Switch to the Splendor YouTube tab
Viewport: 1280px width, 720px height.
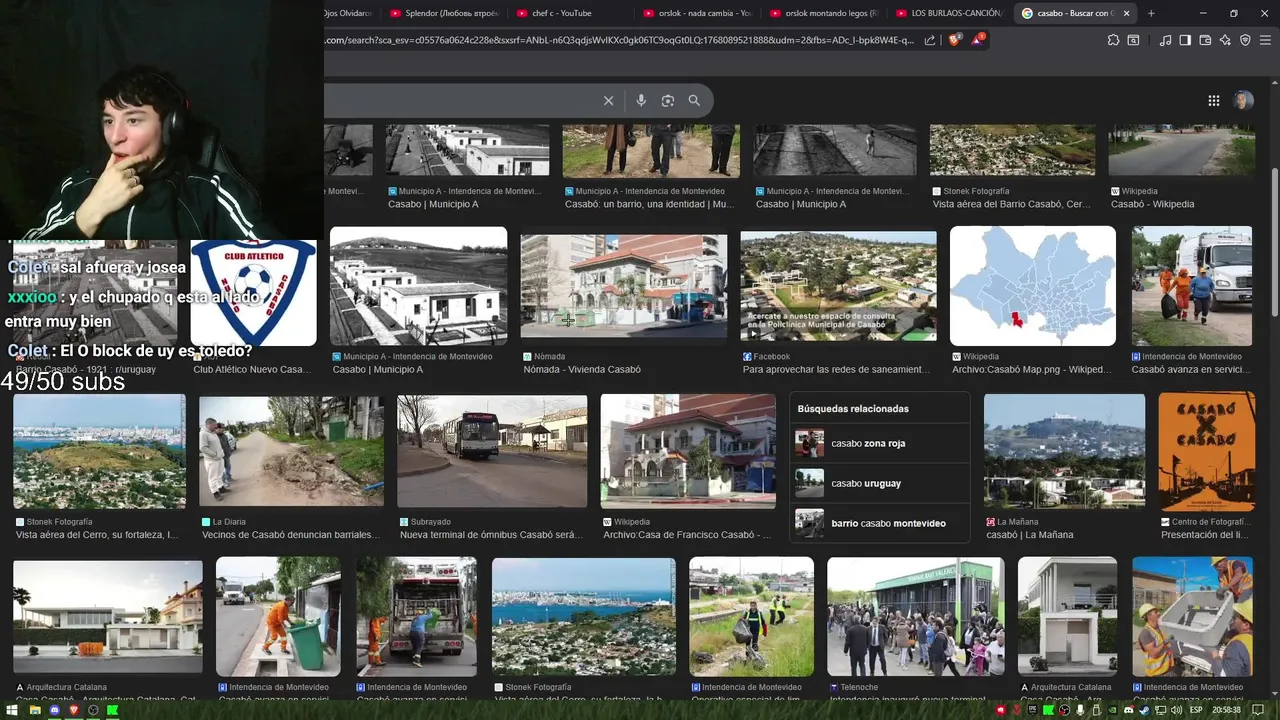tap(447, 13)
